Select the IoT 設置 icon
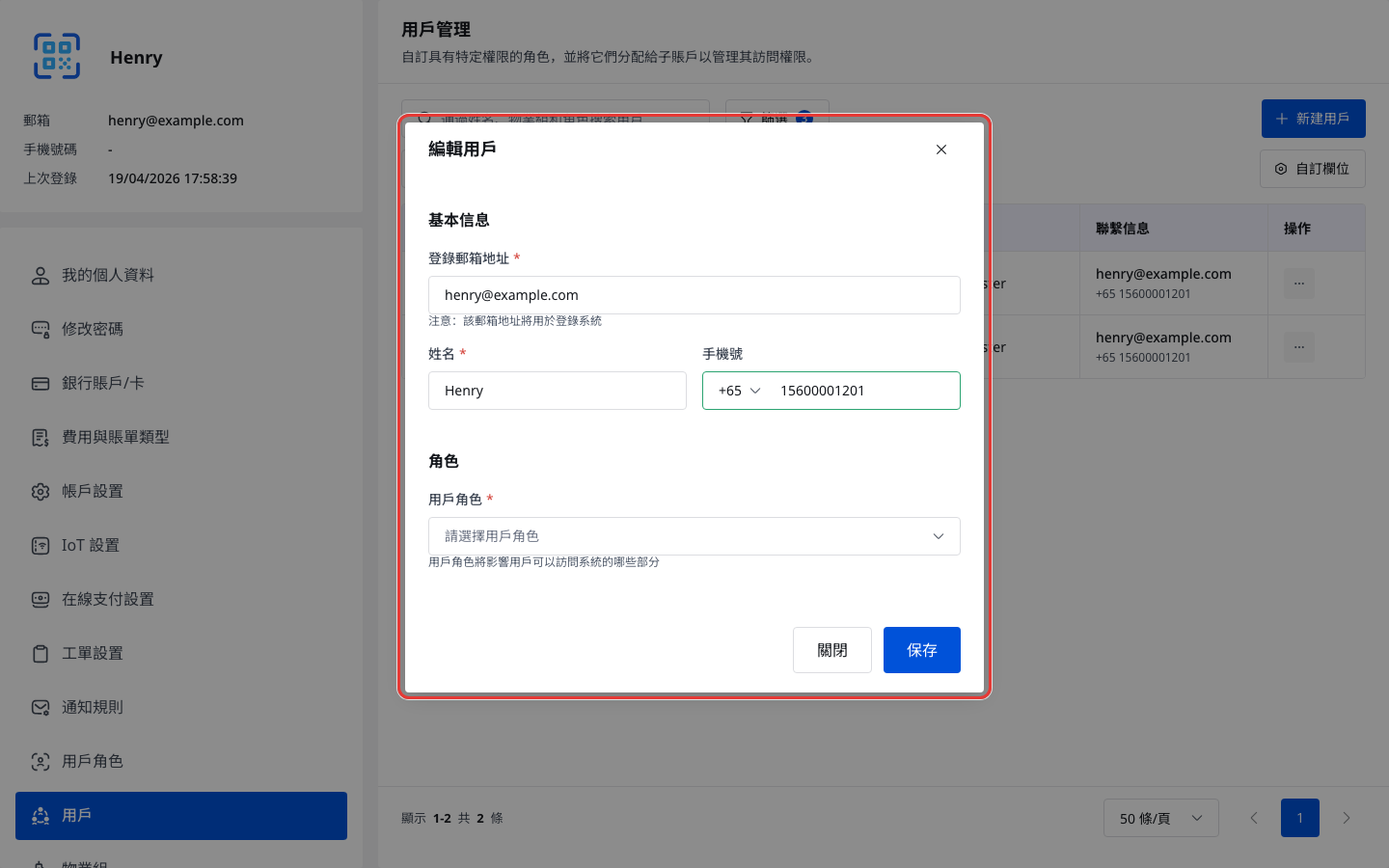Screen dimensions: 1389x868 (41, 546)
